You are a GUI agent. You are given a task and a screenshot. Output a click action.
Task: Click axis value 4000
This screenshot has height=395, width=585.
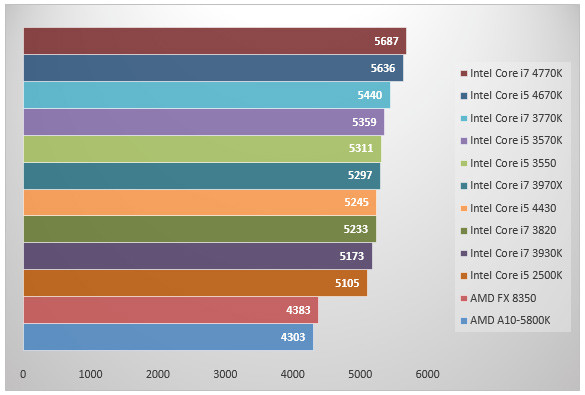292,374
